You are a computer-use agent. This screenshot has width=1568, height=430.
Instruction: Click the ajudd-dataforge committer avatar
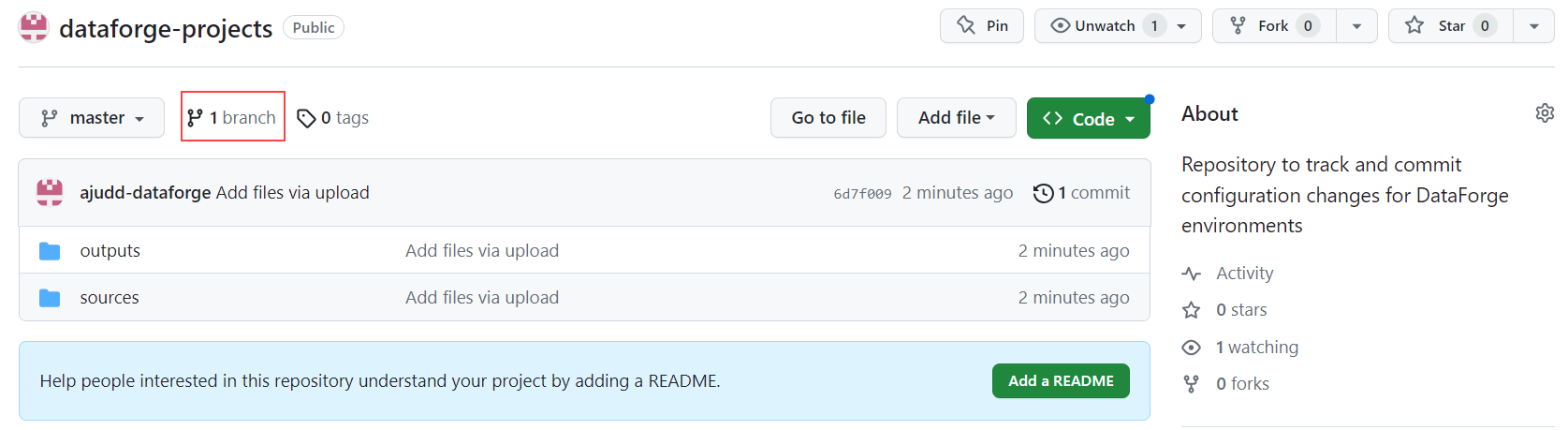point(50,192)
